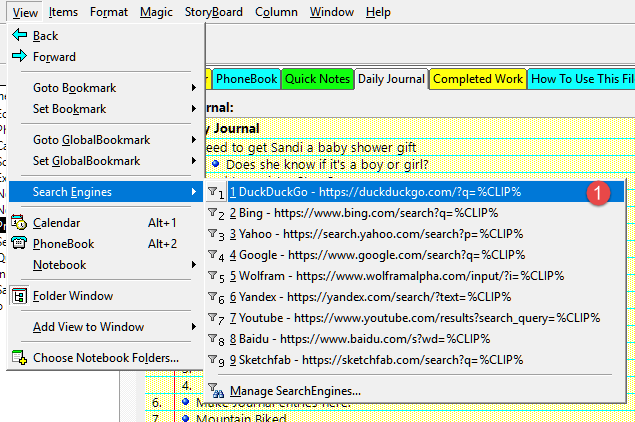Viewport: 635px width, 422px height.
Task: Search with 9 Sketchfab engine
Action: 415,360
